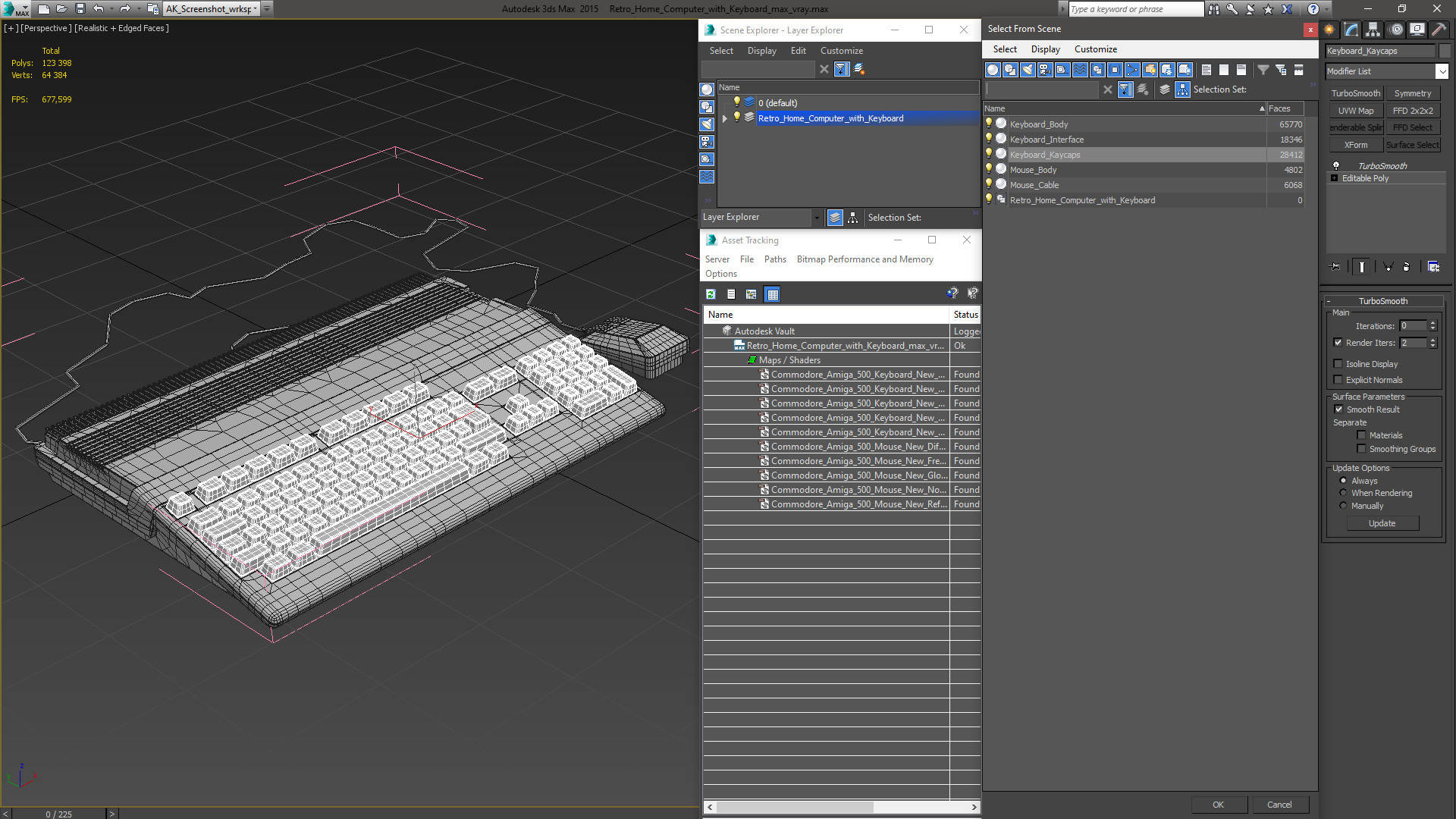Enable Explicit Normals checkbox
This screenshot has width=1456, height=819.
tap(1338, 380)
